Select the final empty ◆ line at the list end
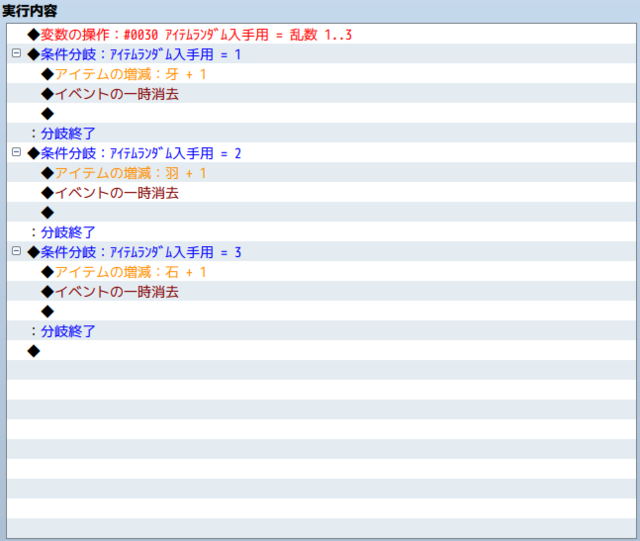This screenshot has width=640, height=541. click(x=321, y=351)
